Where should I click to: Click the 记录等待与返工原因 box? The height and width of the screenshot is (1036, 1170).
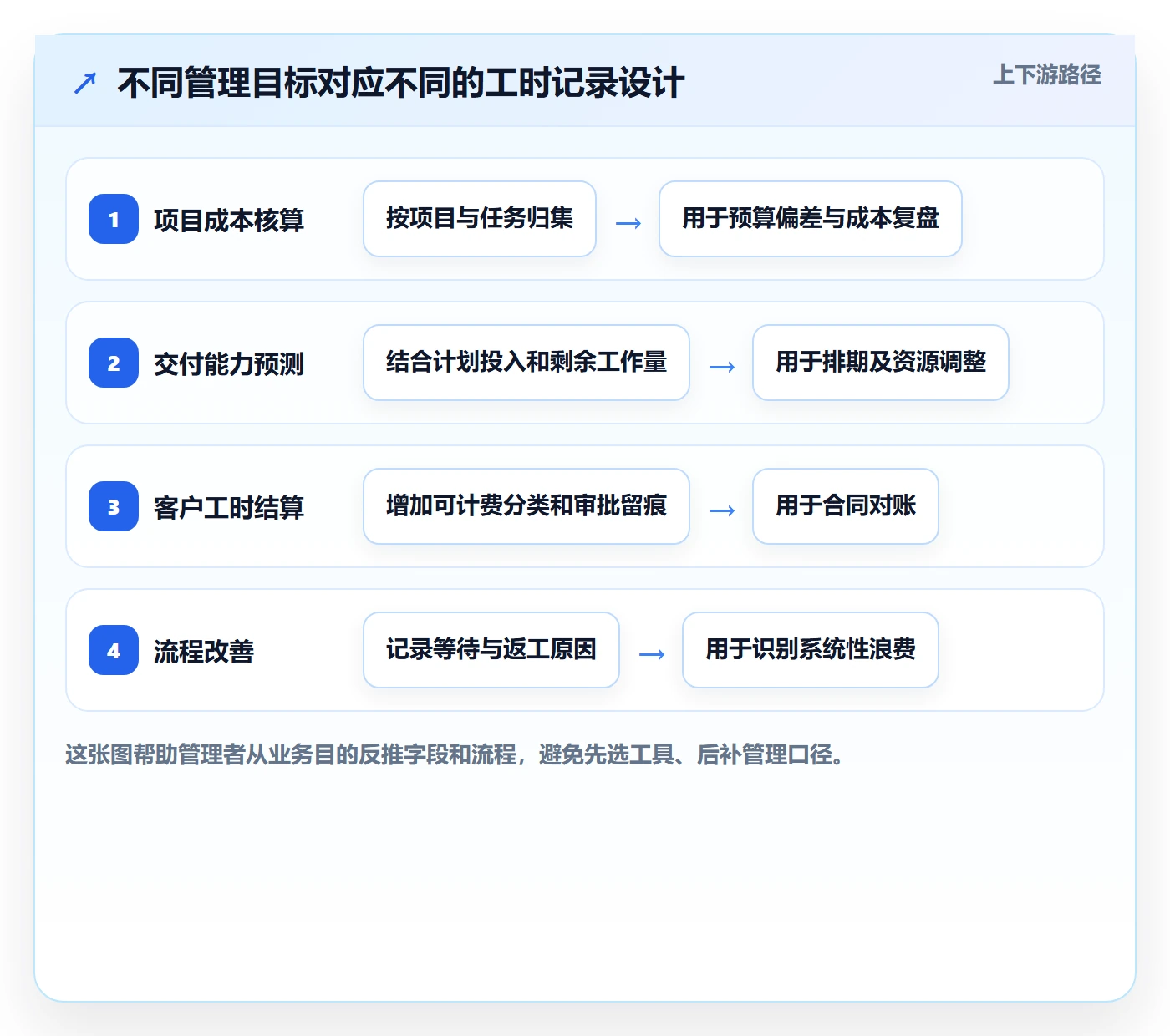(491, 650)
